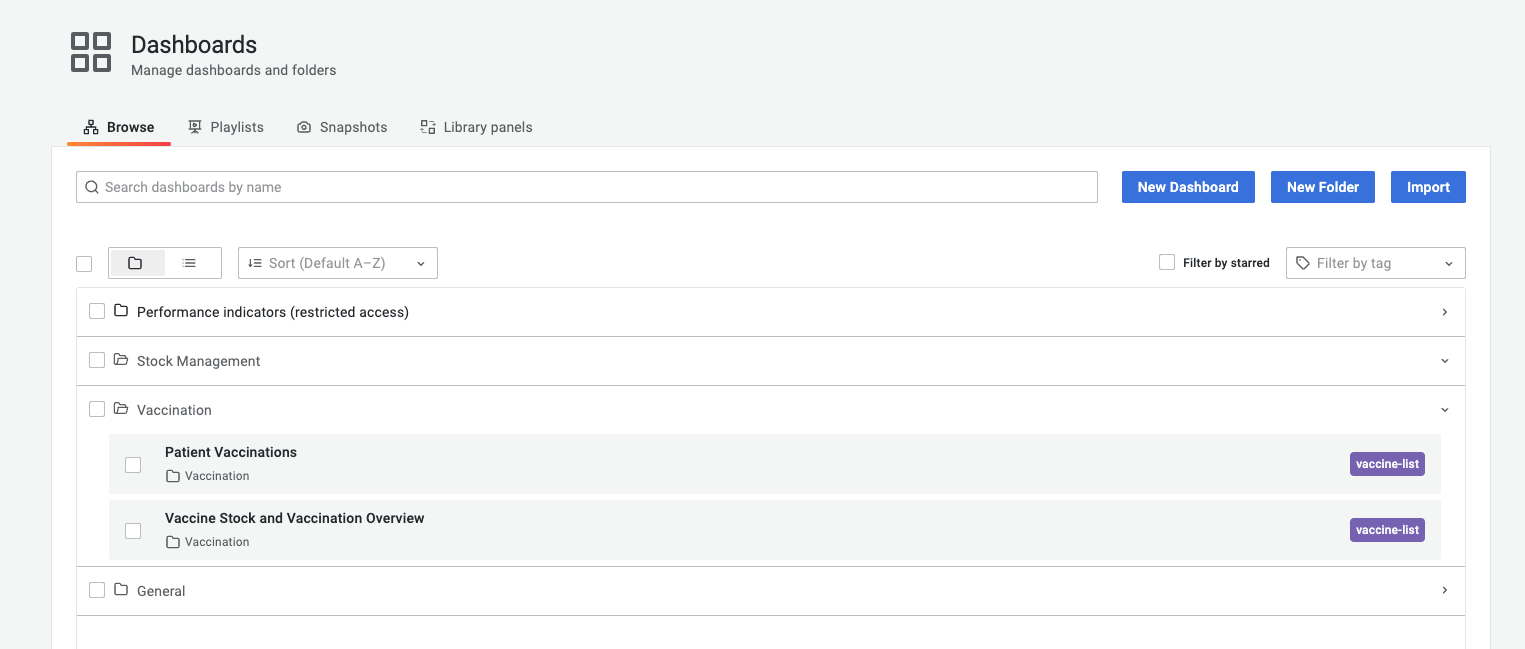Click the sort arrows icon in Sort control

pyautogui.click(x=256, y=262)
